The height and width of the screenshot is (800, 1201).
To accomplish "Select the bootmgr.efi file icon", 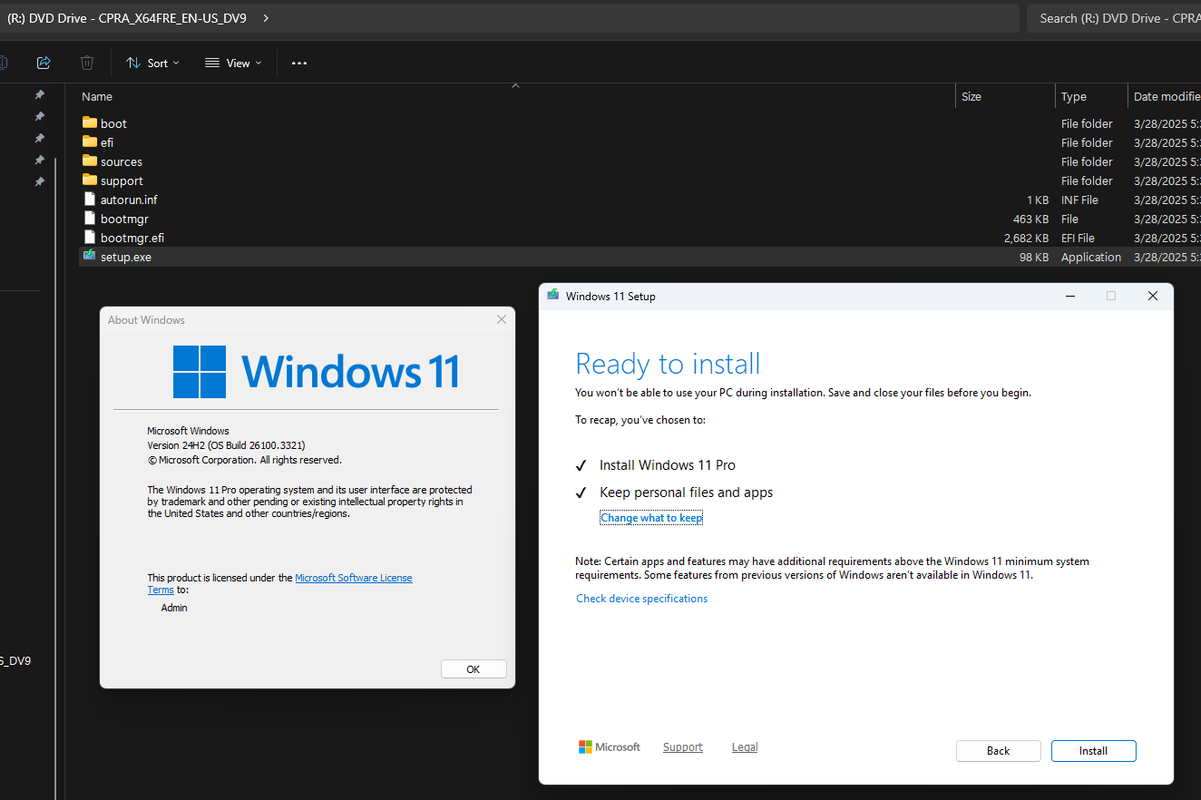I will pos(90,237).
